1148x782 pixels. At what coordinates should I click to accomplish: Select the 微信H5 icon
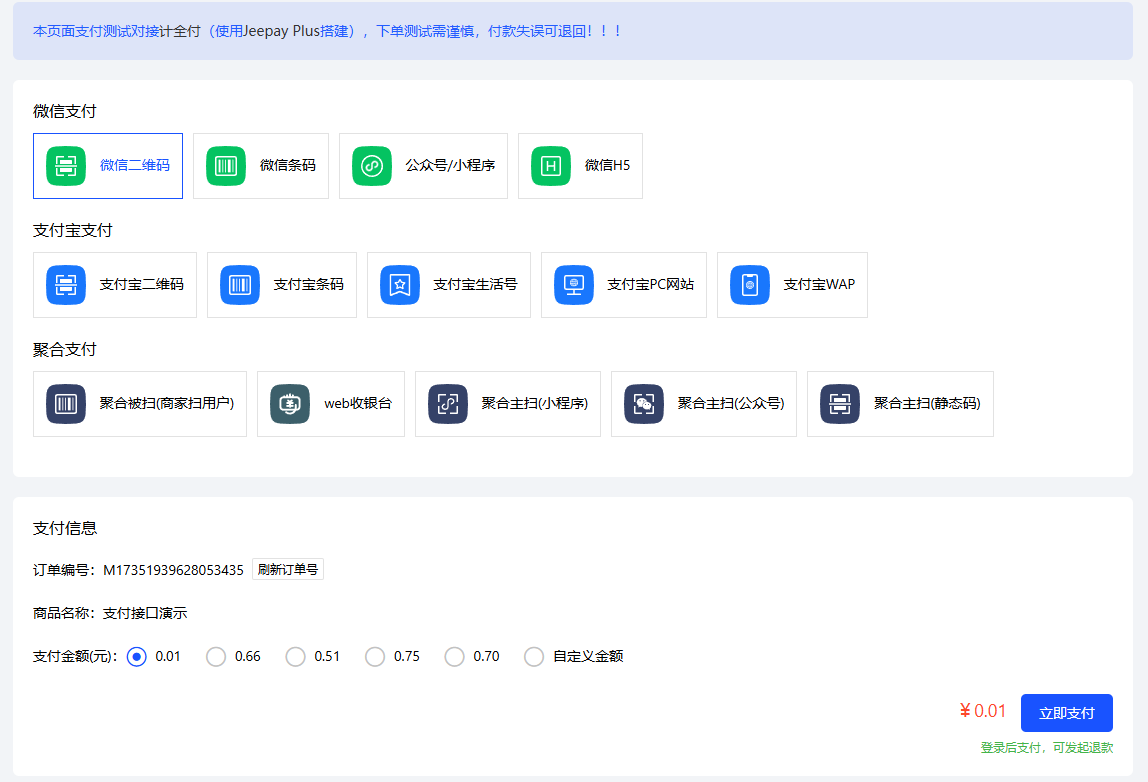[551, 166]
